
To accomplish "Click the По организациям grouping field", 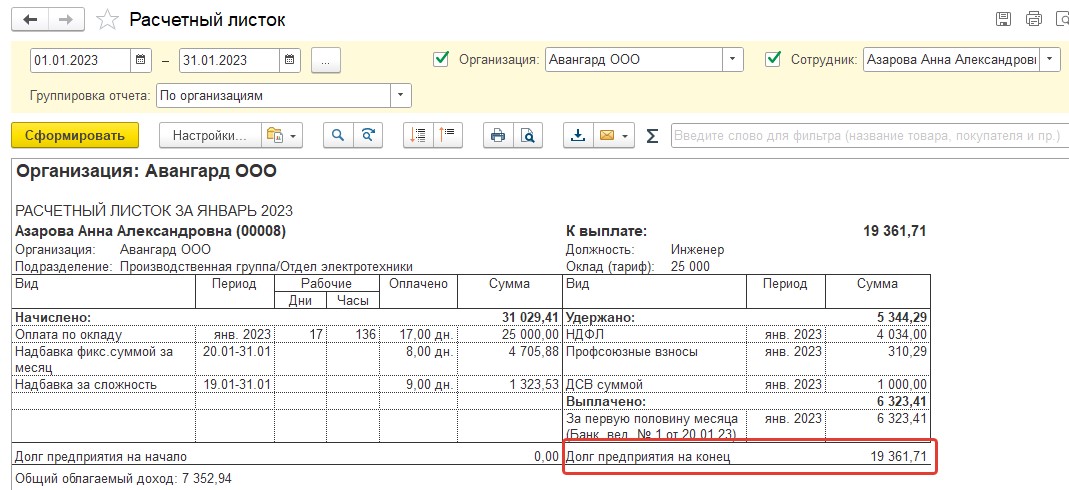I will (x=273, y=95).
